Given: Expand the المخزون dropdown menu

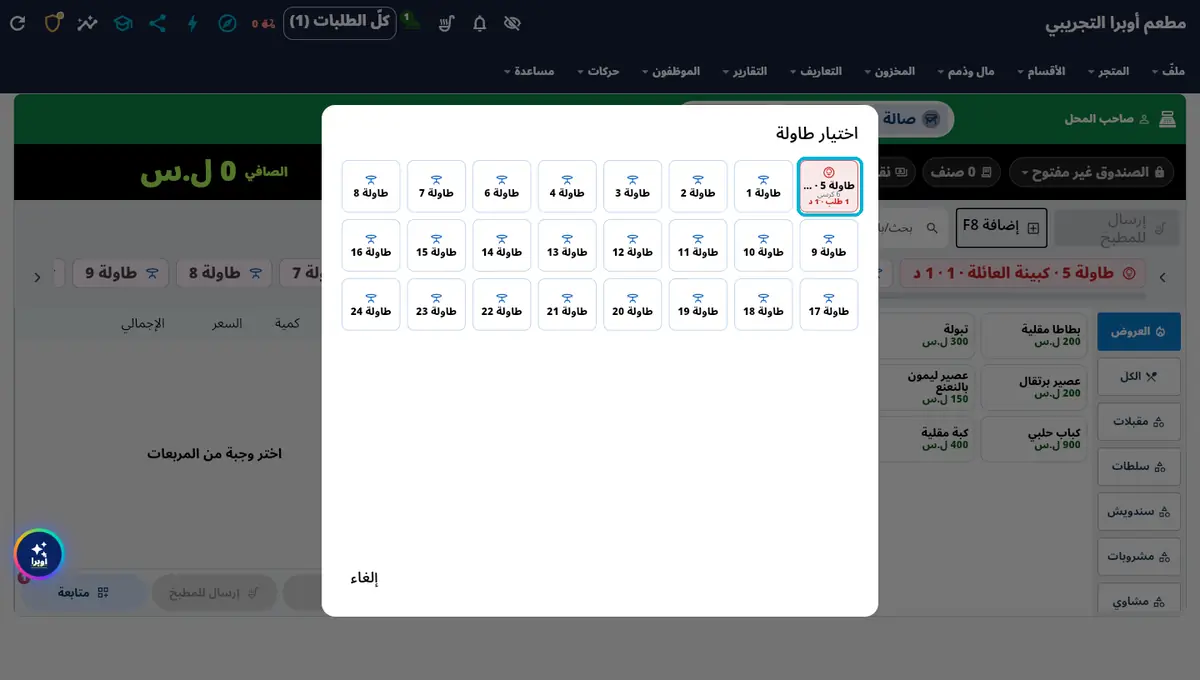Looking at the screenshot, I should click(x=890, y=71).
